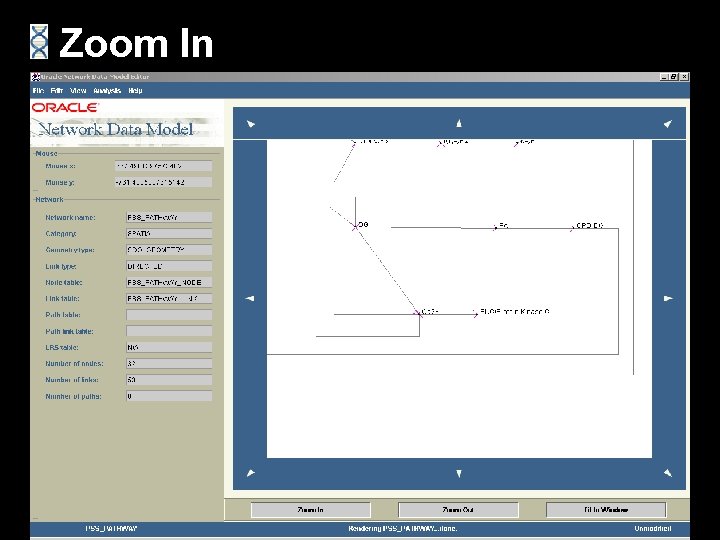Click the Geometry type field
The height and width of the screenshot is (540, 720).
169,250
